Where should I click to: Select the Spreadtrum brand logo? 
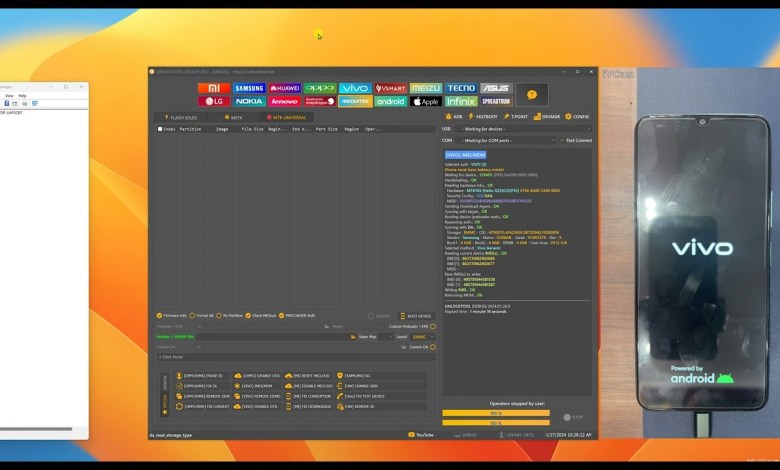point(496,101)
